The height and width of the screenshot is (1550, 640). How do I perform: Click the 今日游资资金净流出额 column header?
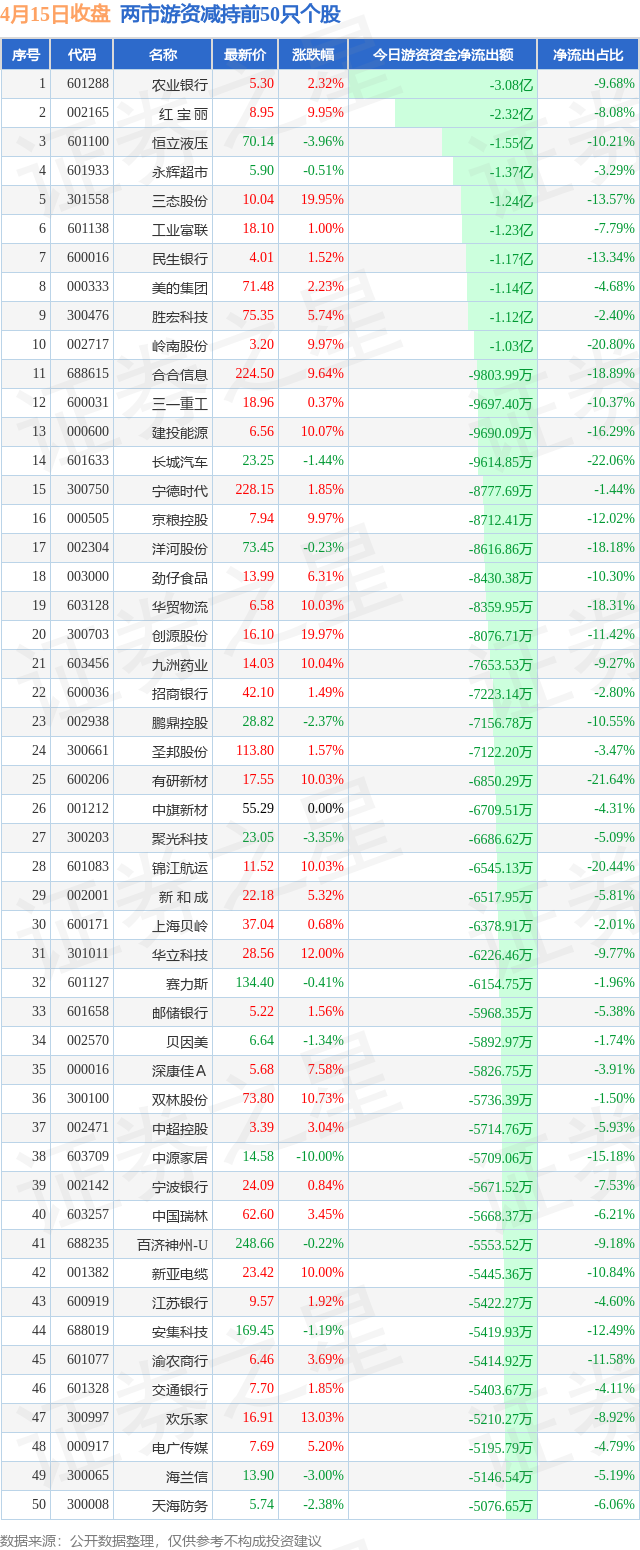(x=443, y=55)
